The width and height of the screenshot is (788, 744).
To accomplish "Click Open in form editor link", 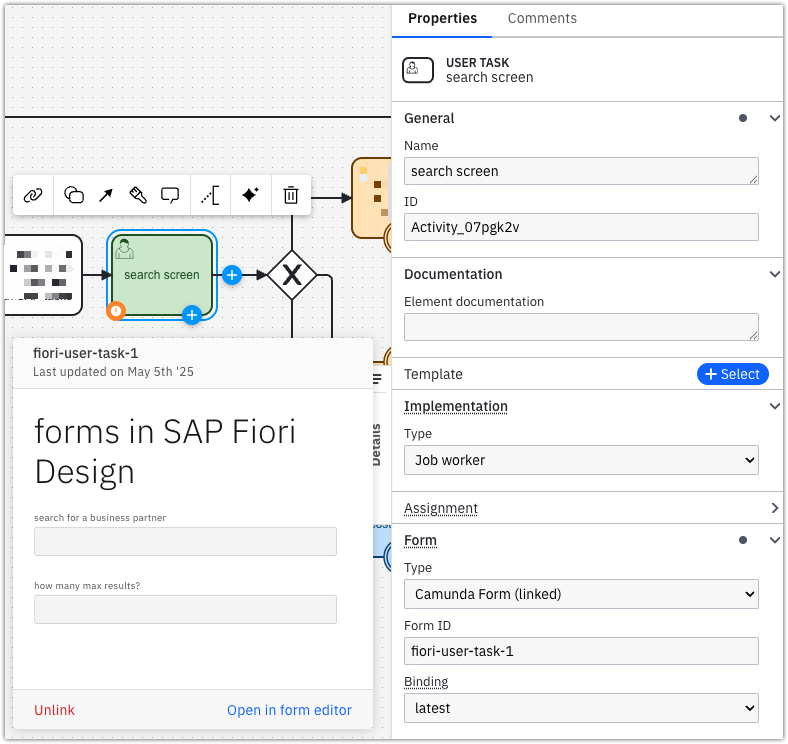I will click(289, 710).
